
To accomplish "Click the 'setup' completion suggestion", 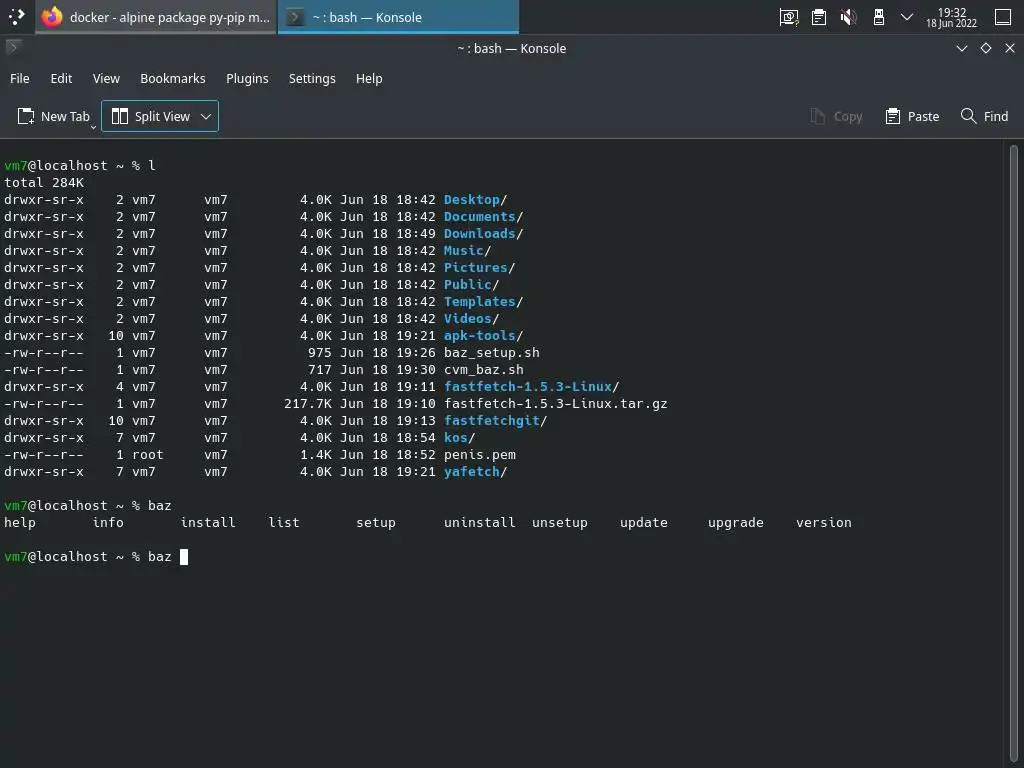I will coord(376,522).
